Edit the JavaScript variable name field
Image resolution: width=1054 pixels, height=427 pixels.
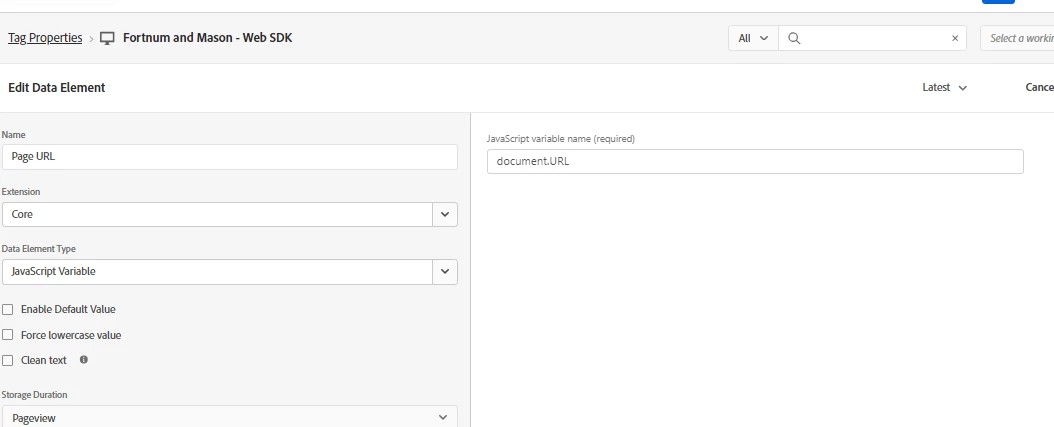coord(755,161)
